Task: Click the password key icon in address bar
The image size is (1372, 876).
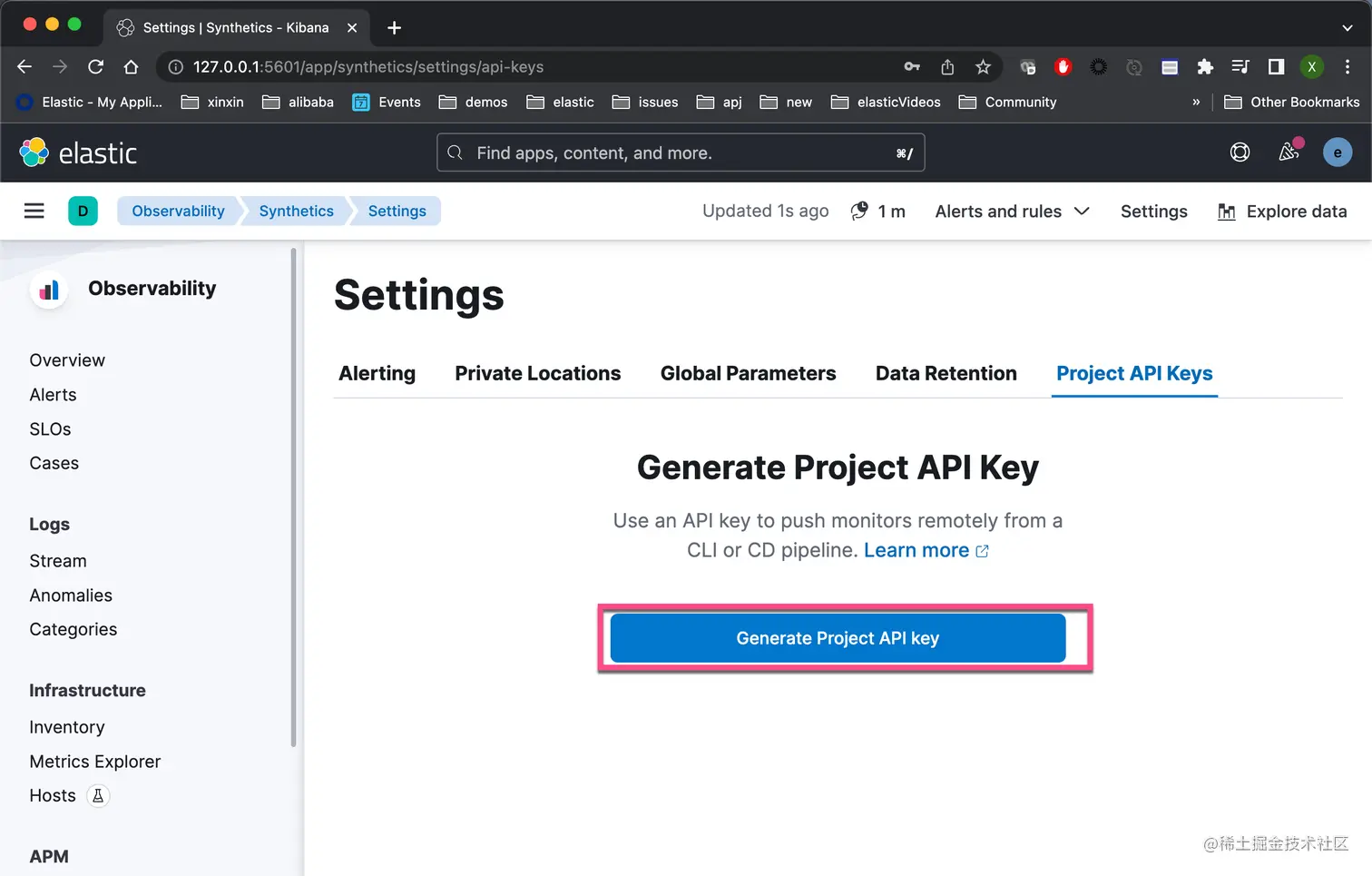Action: (x=912, y=66)
